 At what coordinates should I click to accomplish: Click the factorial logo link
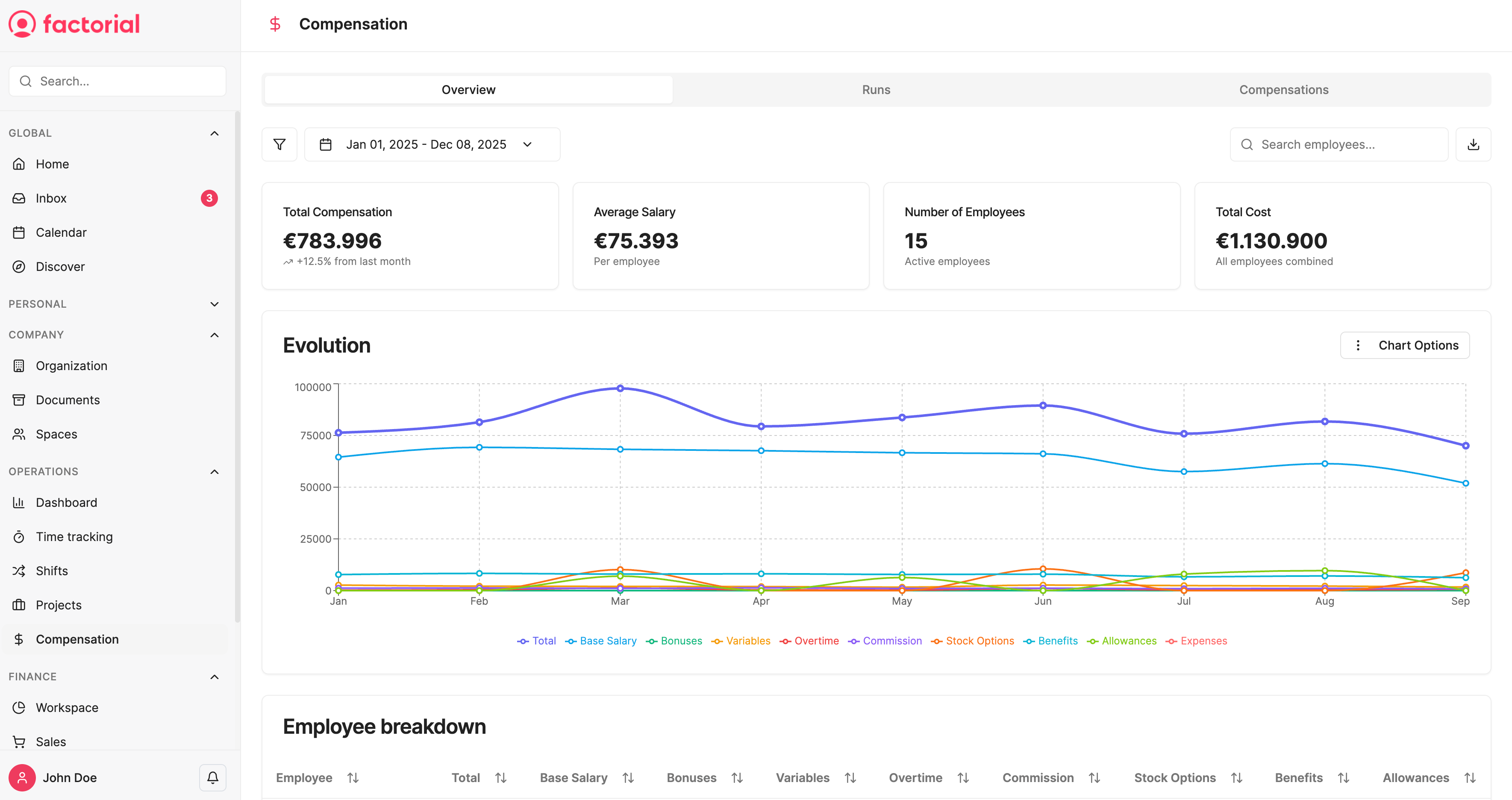[74, 24]
